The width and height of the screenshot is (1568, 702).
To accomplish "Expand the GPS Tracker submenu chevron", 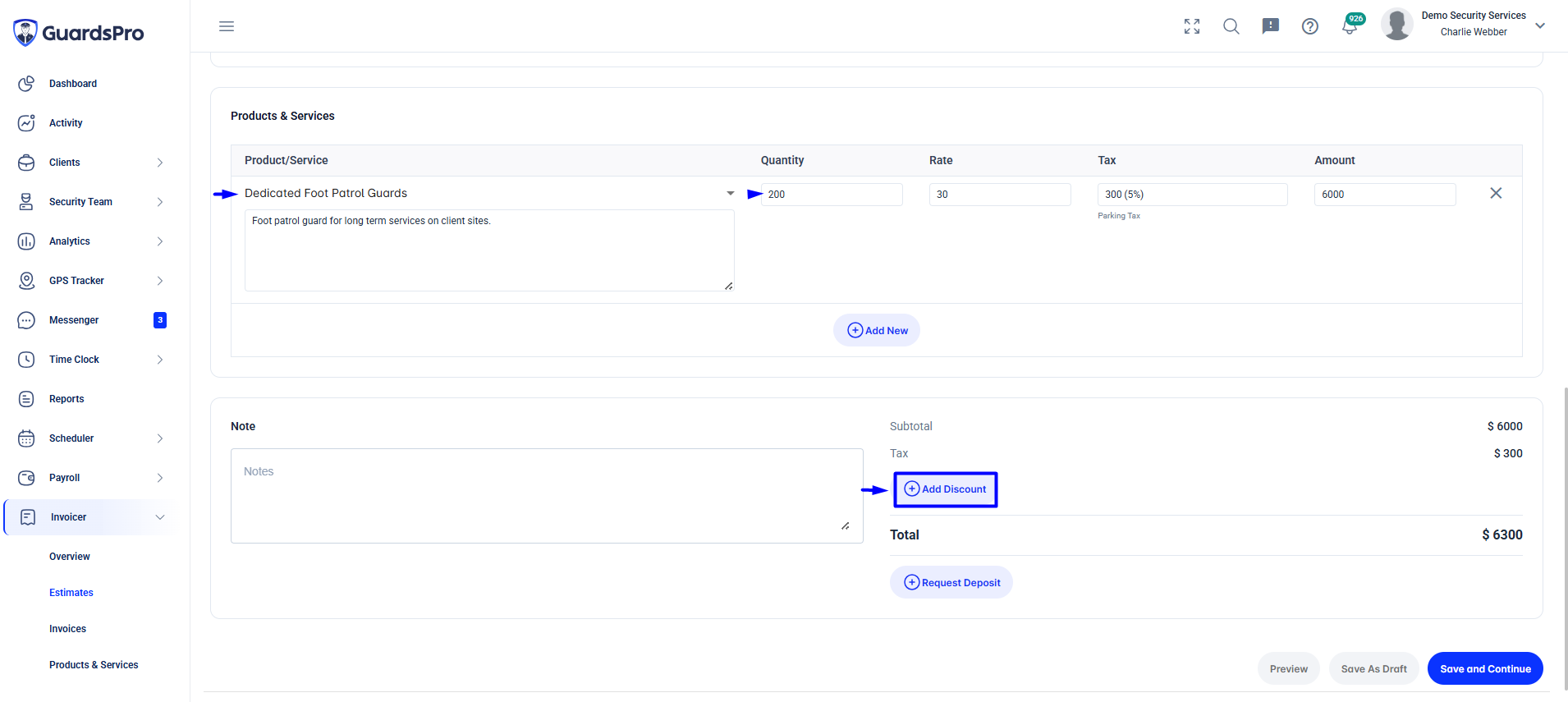I will pos(160,281).
